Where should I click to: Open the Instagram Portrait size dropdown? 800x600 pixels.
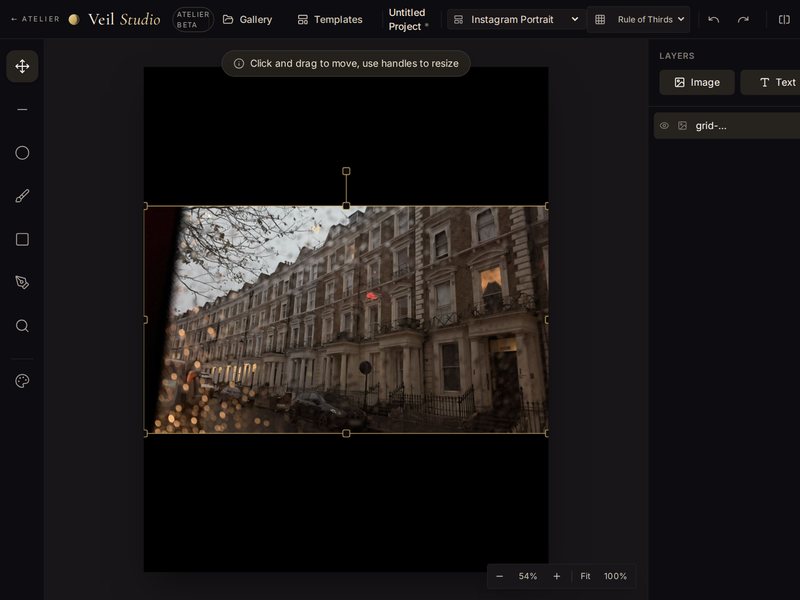(516, 19)
